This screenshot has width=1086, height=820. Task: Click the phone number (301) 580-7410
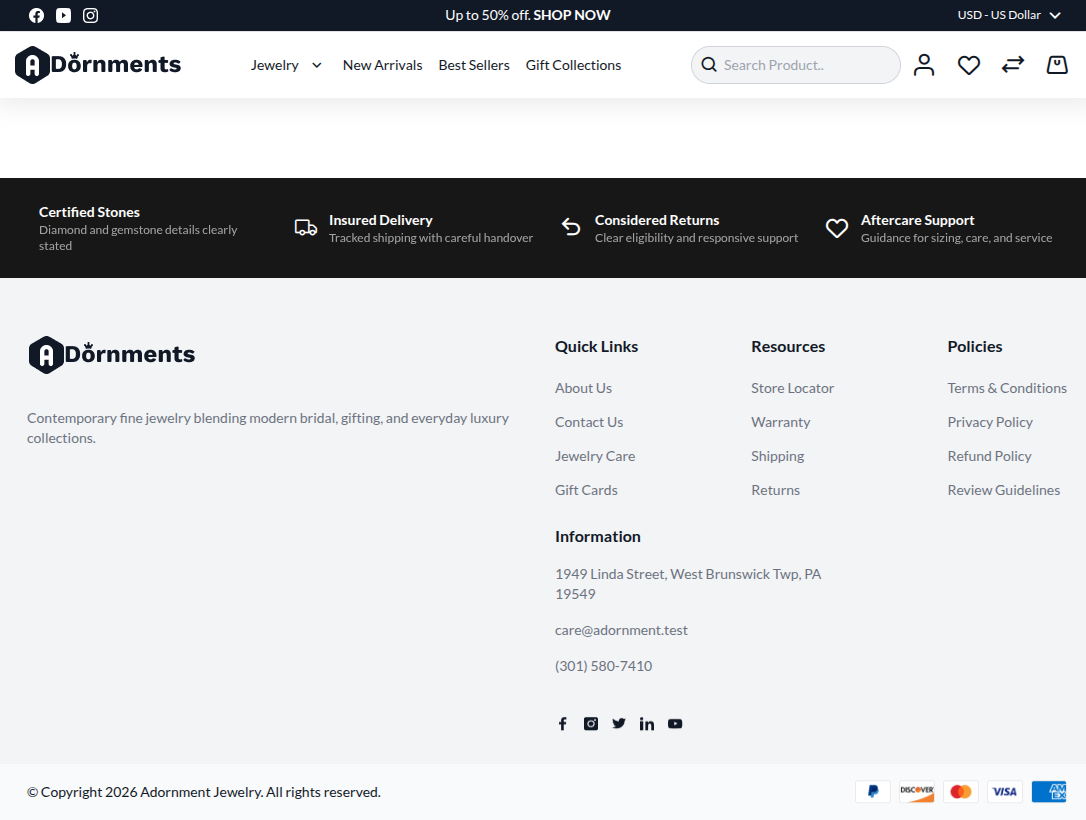point(603,666)
